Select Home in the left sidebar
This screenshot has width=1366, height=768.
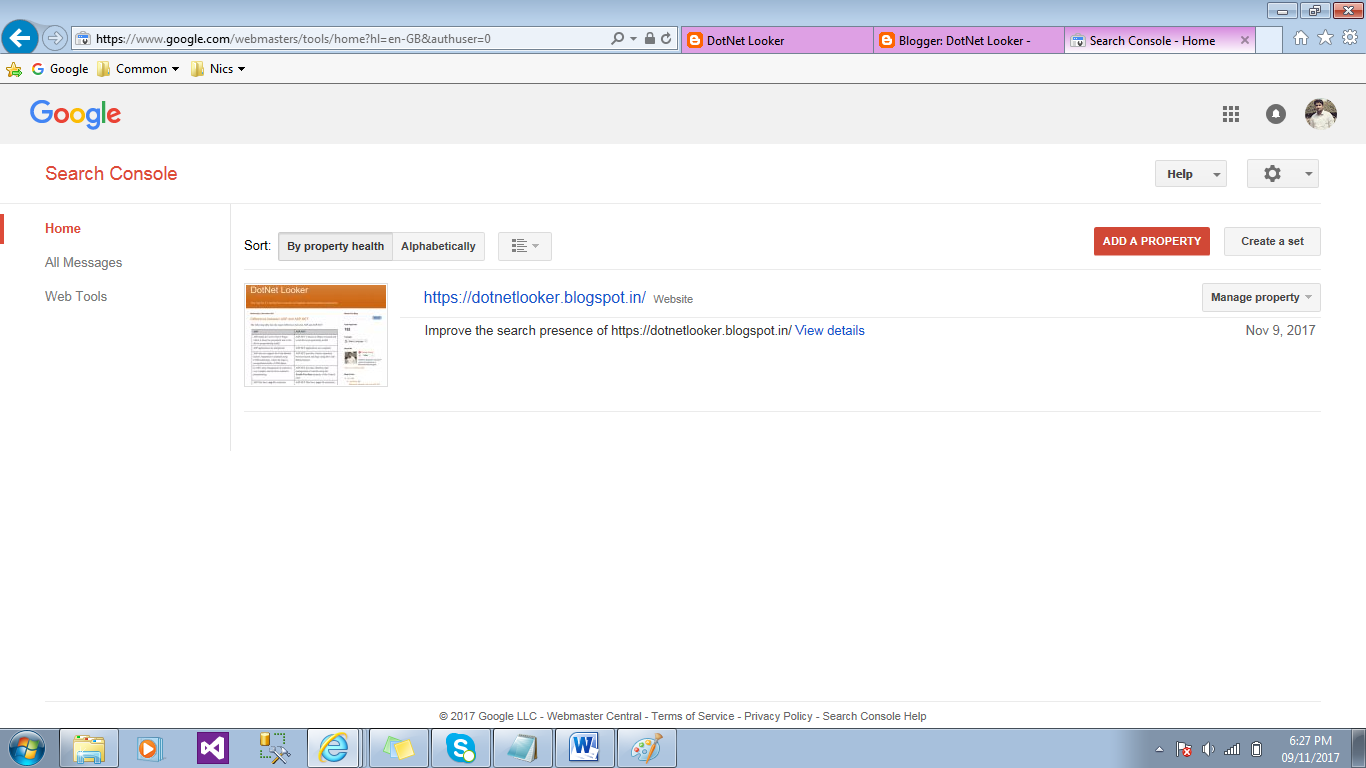click(x=63, y=228)
